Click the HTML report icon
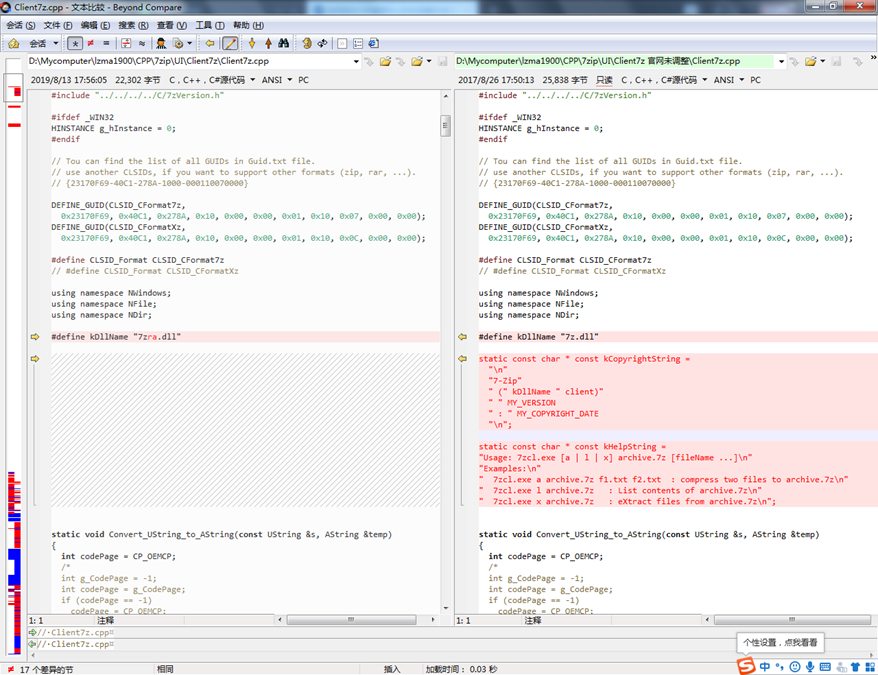This screenshot has width=878, height=675. [x=374, y=43]
